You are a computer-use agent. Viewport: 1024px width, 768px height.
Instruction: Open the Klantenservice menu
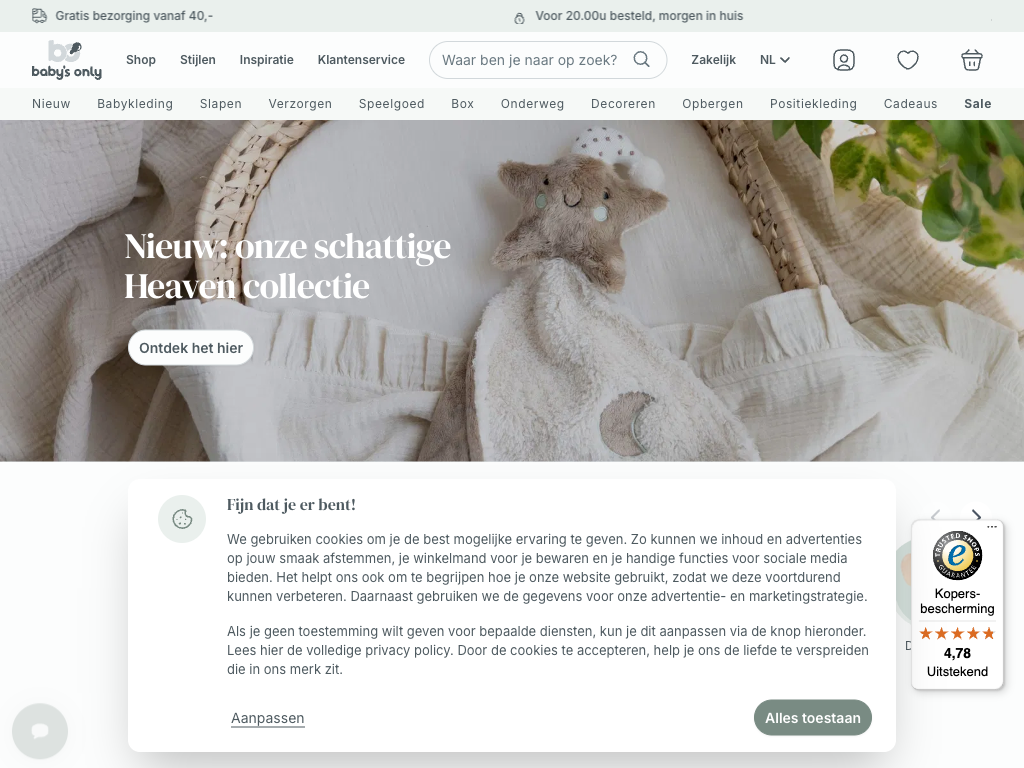(x=361, y=60)
